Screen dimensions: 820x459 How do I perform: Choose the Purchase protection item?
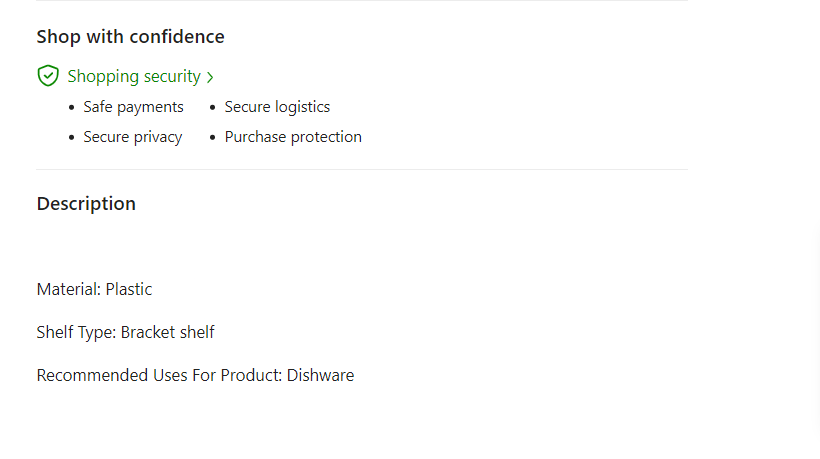click(293, 137)
